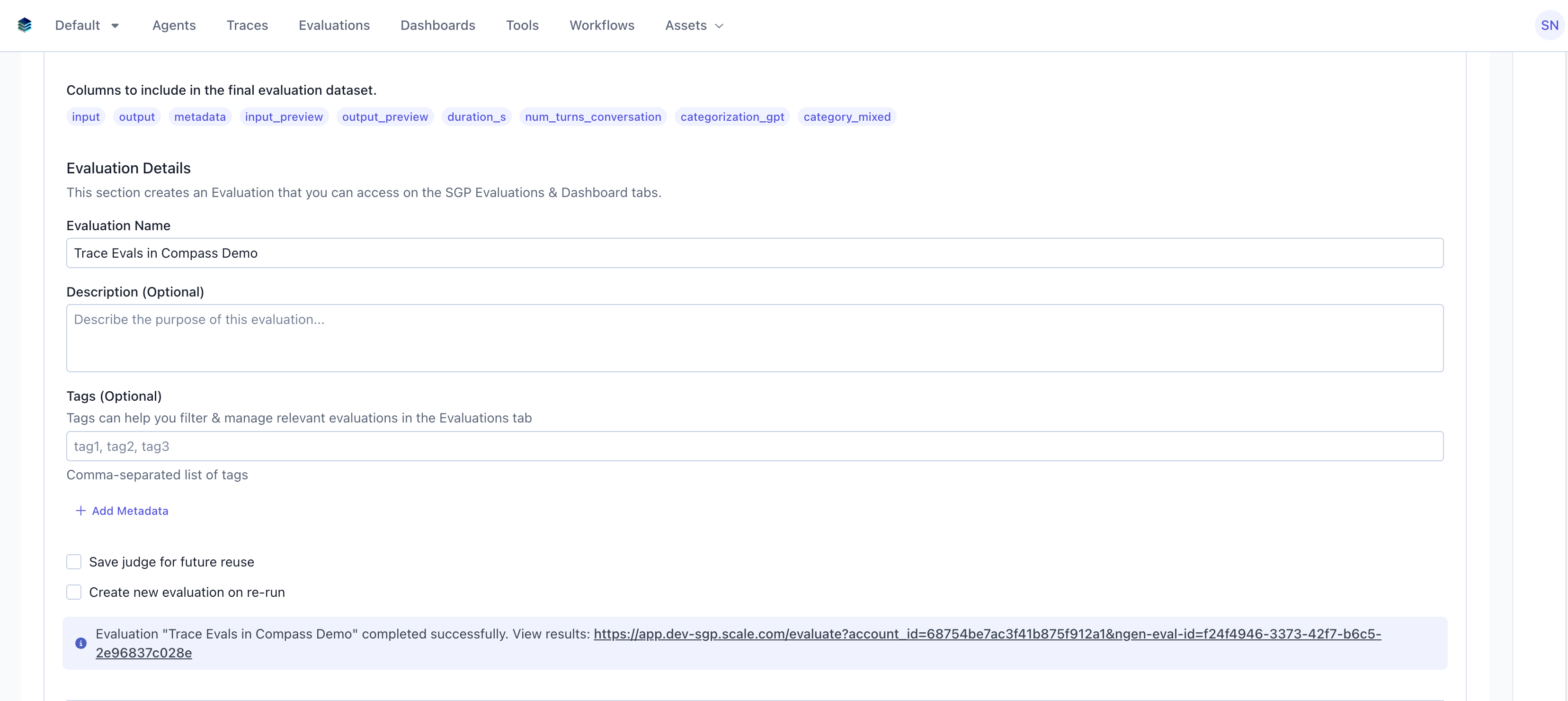Viewport: 1568px width, 701px height.
Task: Click the plus icon next to Add Metadata
Action: coord(80,511)
